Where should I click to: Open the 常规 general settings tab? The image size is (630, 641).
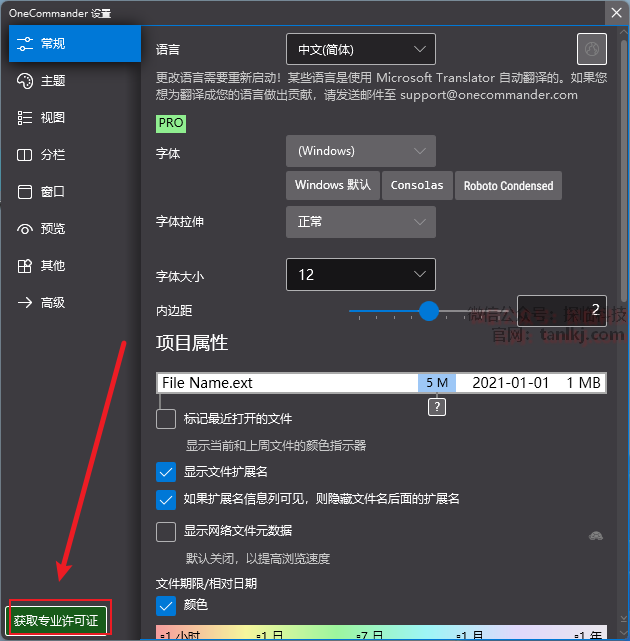(75, 44)
